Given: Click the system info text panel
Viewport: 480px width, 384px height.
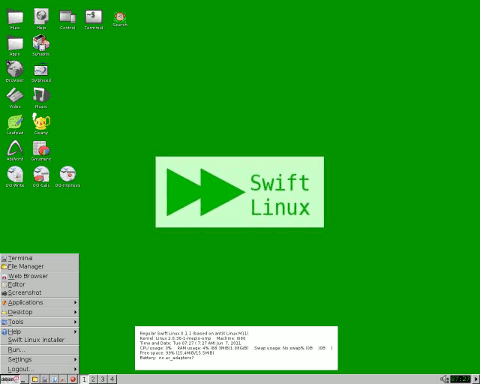Looking at the screenshot, I should (x=236, y=348).
